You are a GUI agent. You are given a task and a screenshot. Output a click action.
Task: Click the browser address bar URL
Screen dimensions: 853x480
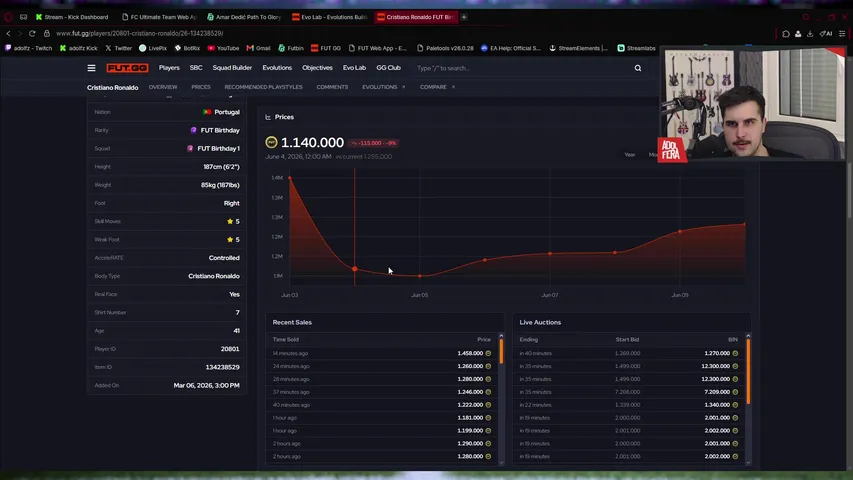(139, 33)
